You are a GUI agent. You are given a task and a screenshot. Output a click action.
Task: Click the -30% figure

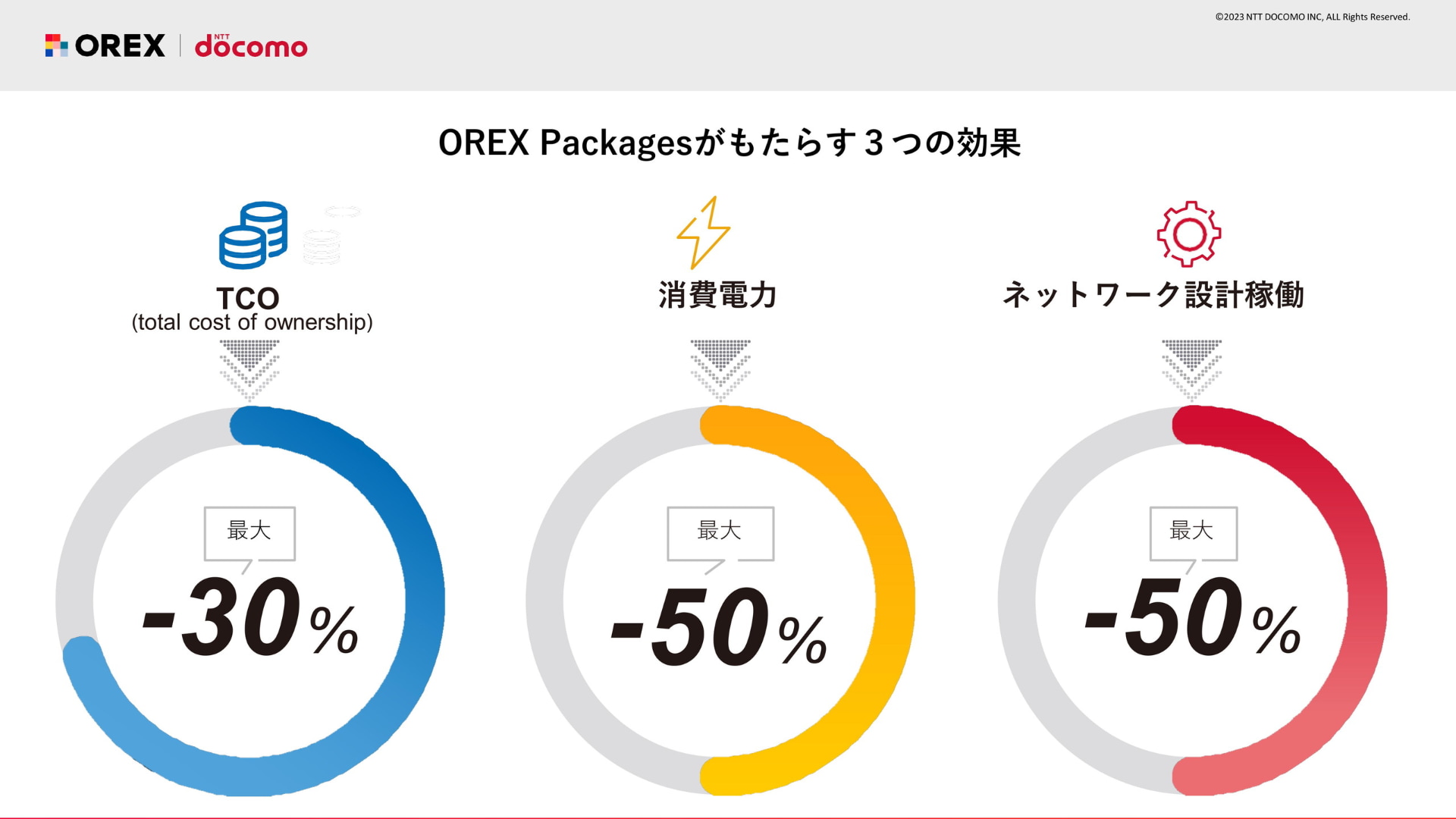pos(250,618)
